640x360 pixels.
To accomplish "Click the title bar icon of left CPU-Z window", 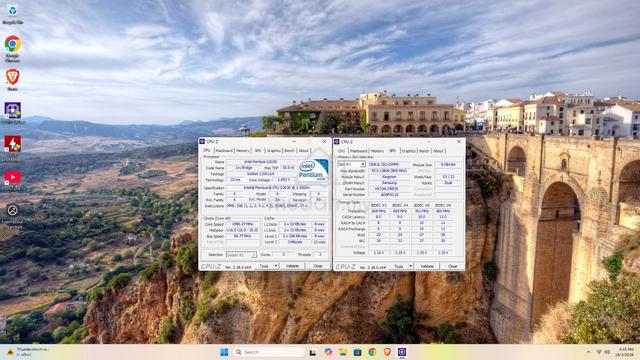I will click(202, 141).
